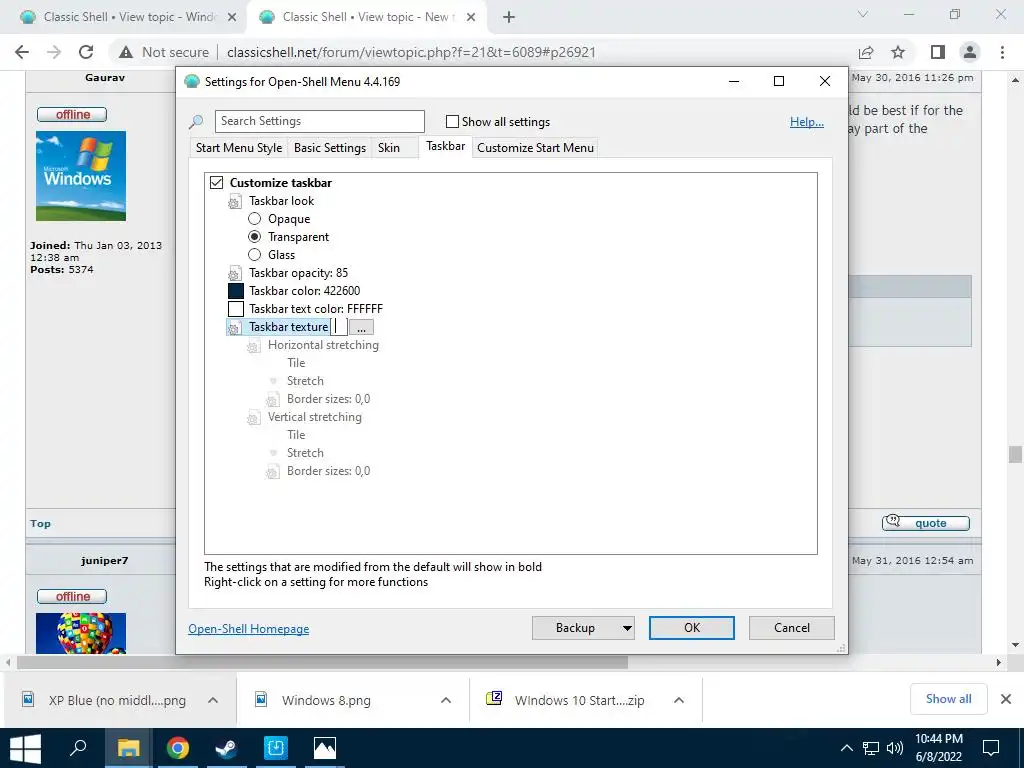Select the Transparent taskbar look
Viewport: 1024px width, 768px height.
(255, 237)
